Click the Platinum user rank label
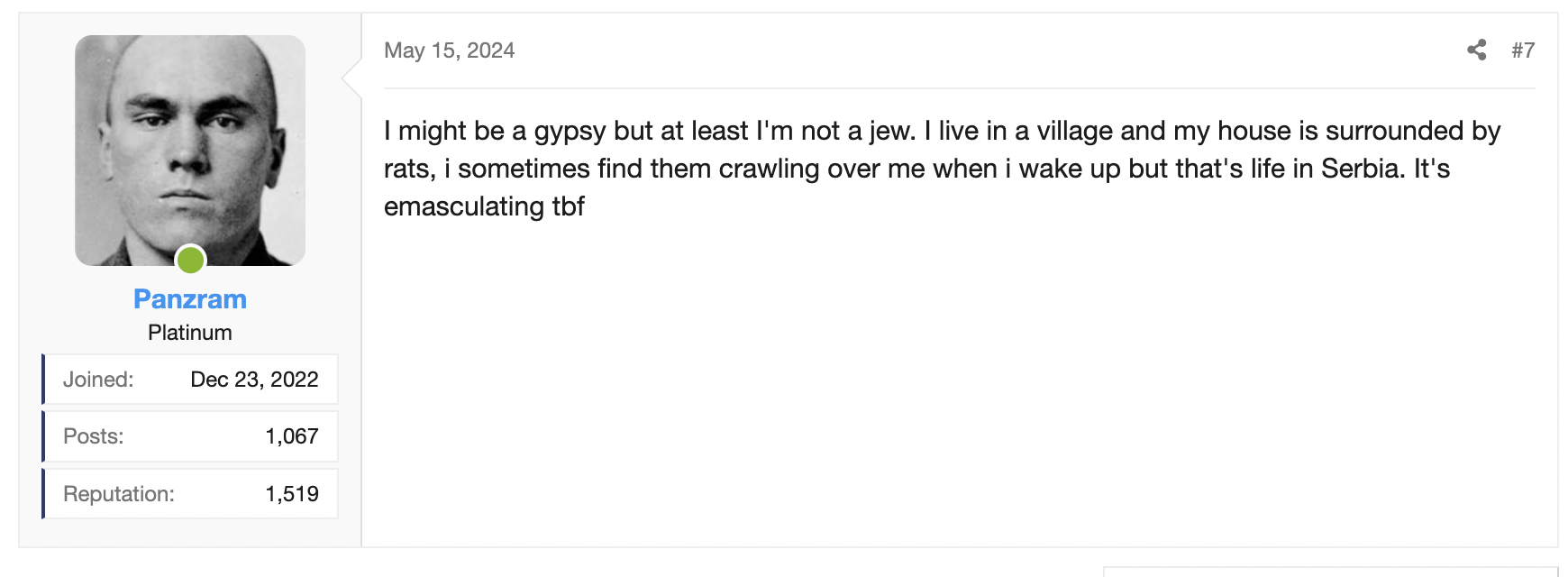Viewport: 1568px width, 577px height. (x=190, y=333)
